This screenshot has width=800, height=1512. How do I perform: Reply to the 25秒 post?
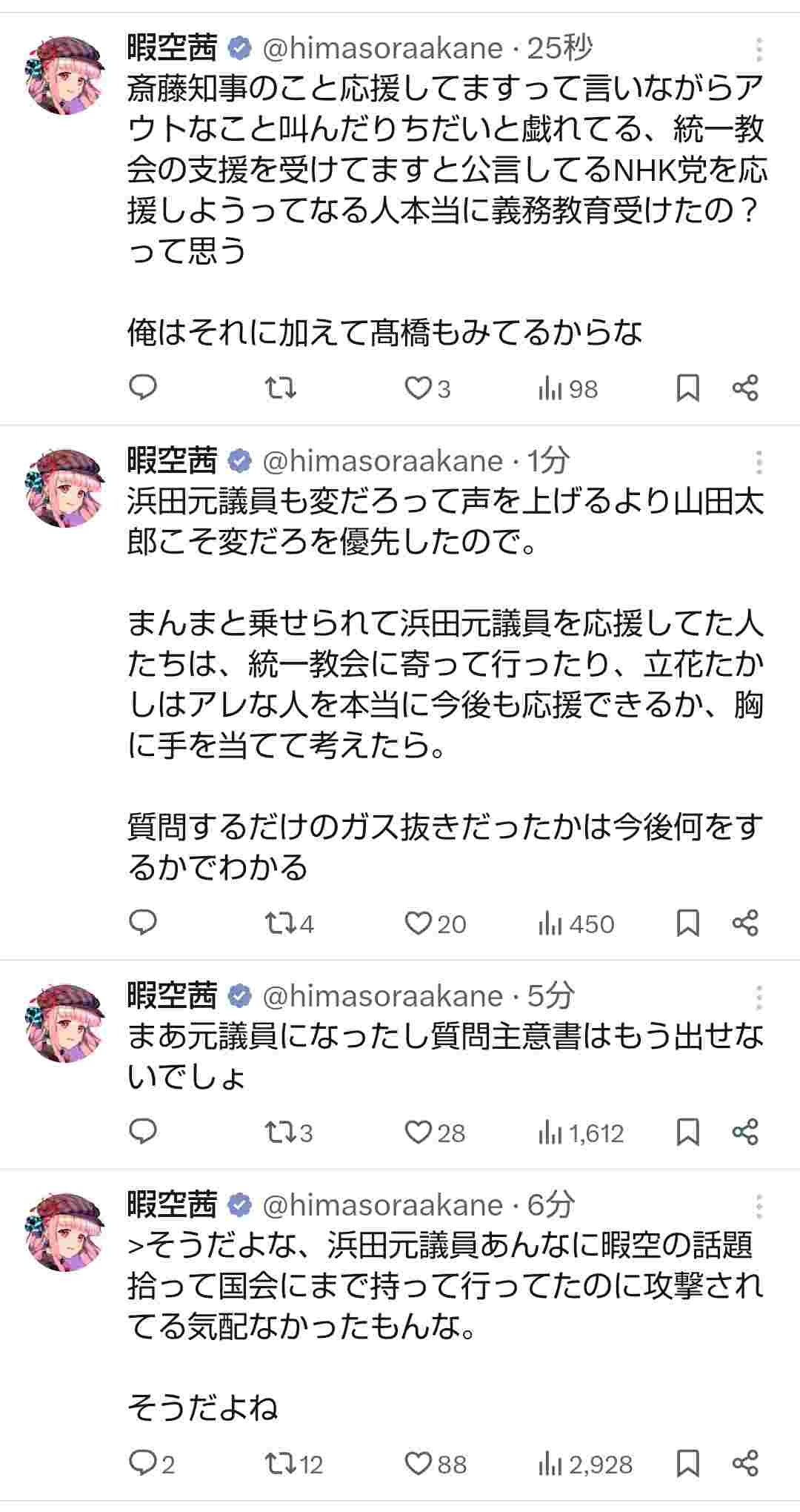143,388
